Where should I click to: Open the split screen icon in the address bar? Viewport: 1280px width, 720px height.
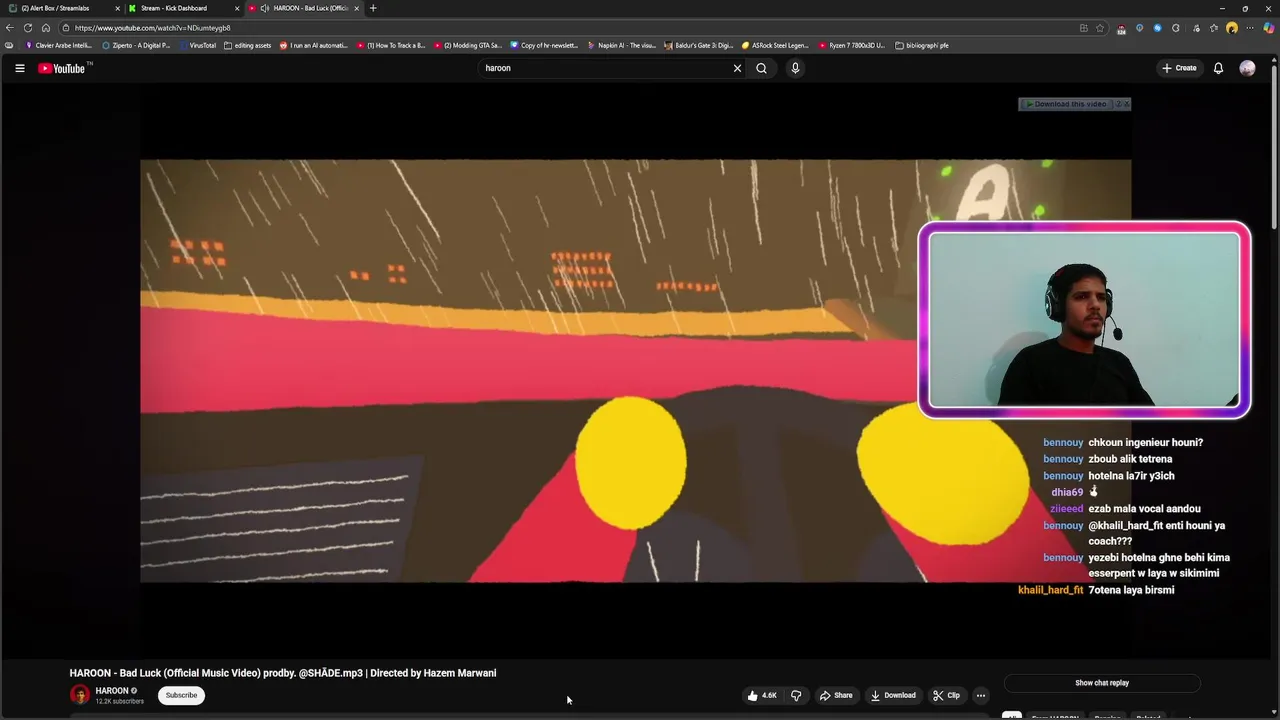pyautogui.click(x=1083, y=28)
